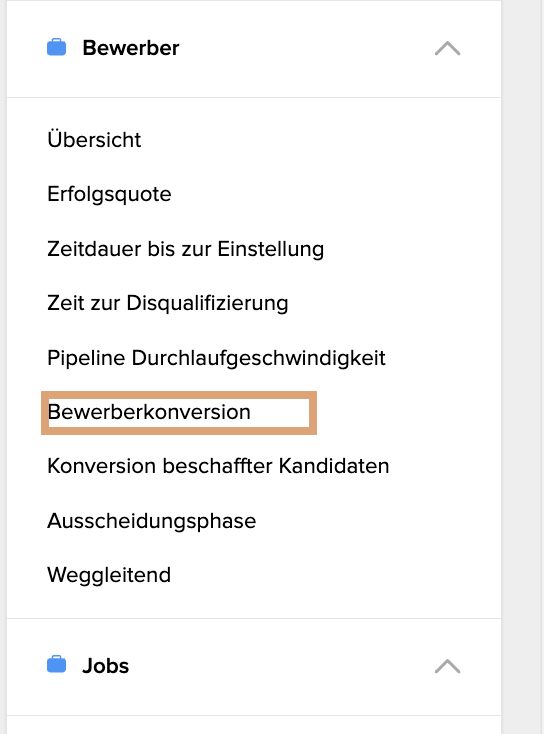Image resolution: width=544 pixels, height=734 pixels.
Task: Collapse the Jobs section with its chevron
Action: pos(448,665)
